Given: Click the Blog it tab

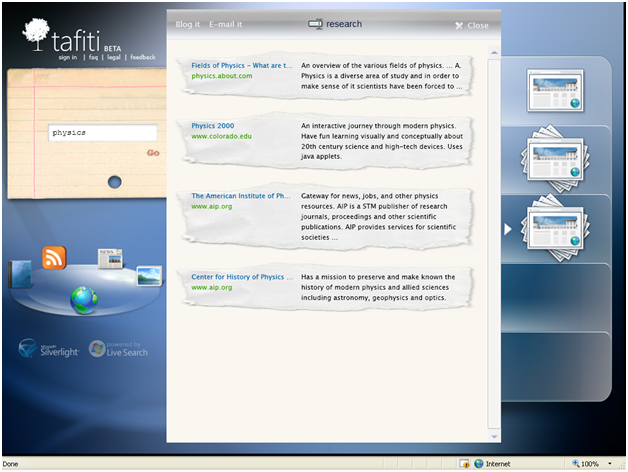Looking at the screenshot, I should point(187,24).
